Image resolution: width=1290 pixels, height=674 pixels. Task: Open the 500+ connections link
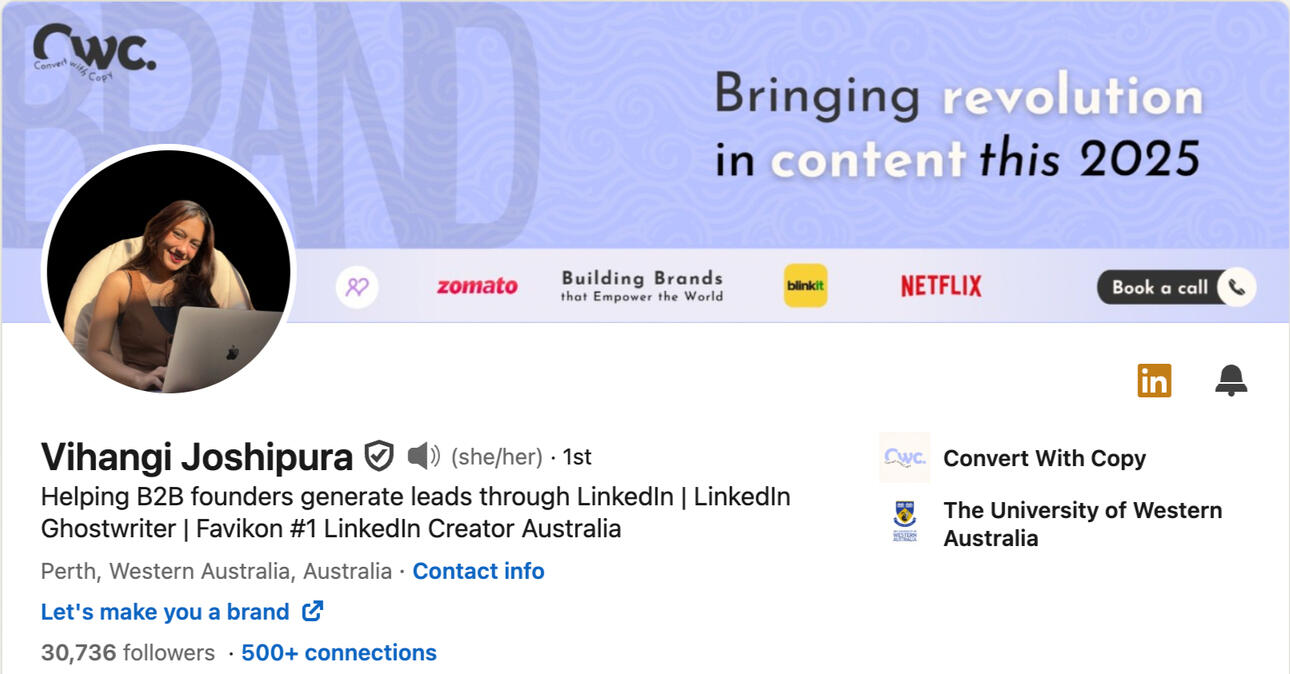[x=339, y=652]
